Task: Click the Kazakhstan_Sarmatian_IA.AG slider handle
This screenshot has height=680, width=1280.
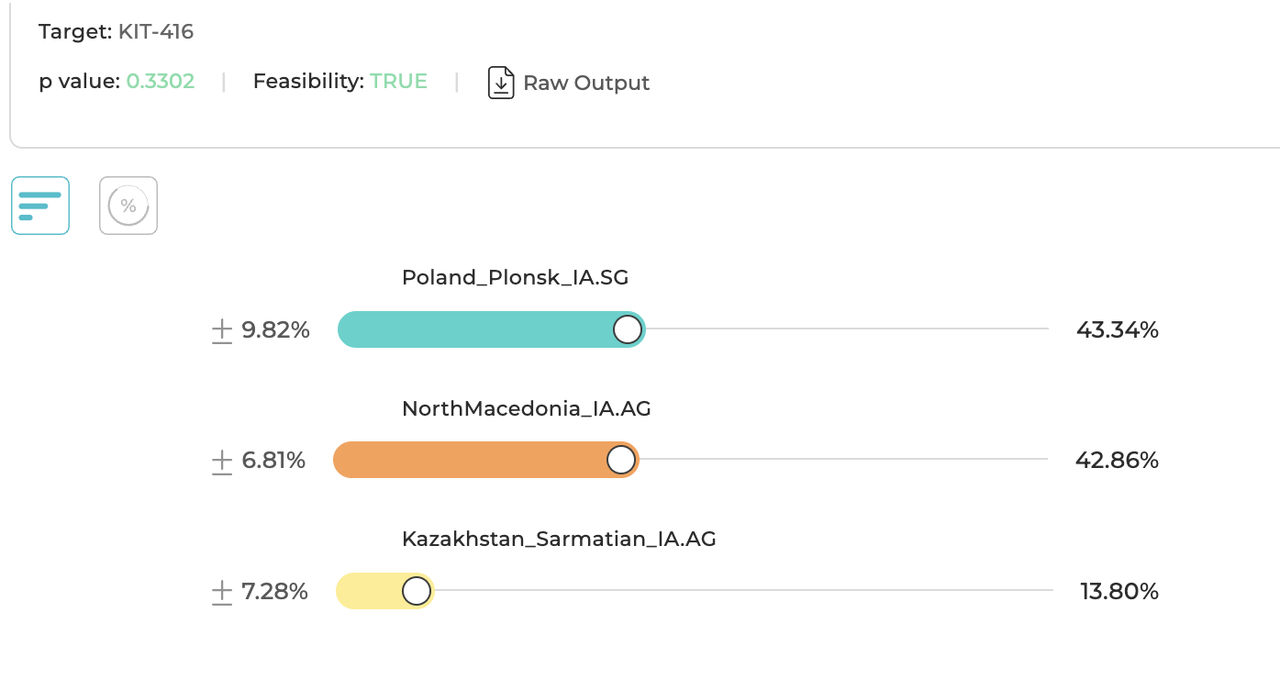Action: click(417, 591)
